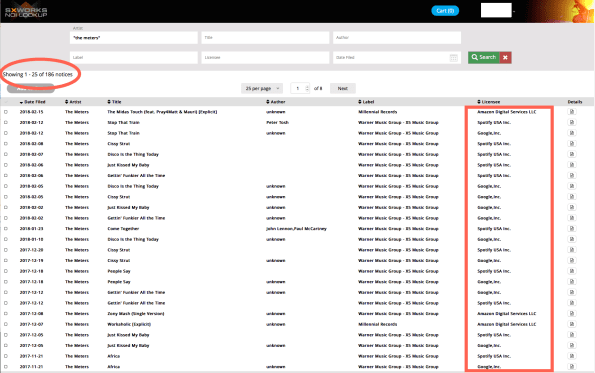
Task: Check the Workaholic (Explicit) row
Action: pyautogui.click(x=6, y=324)
